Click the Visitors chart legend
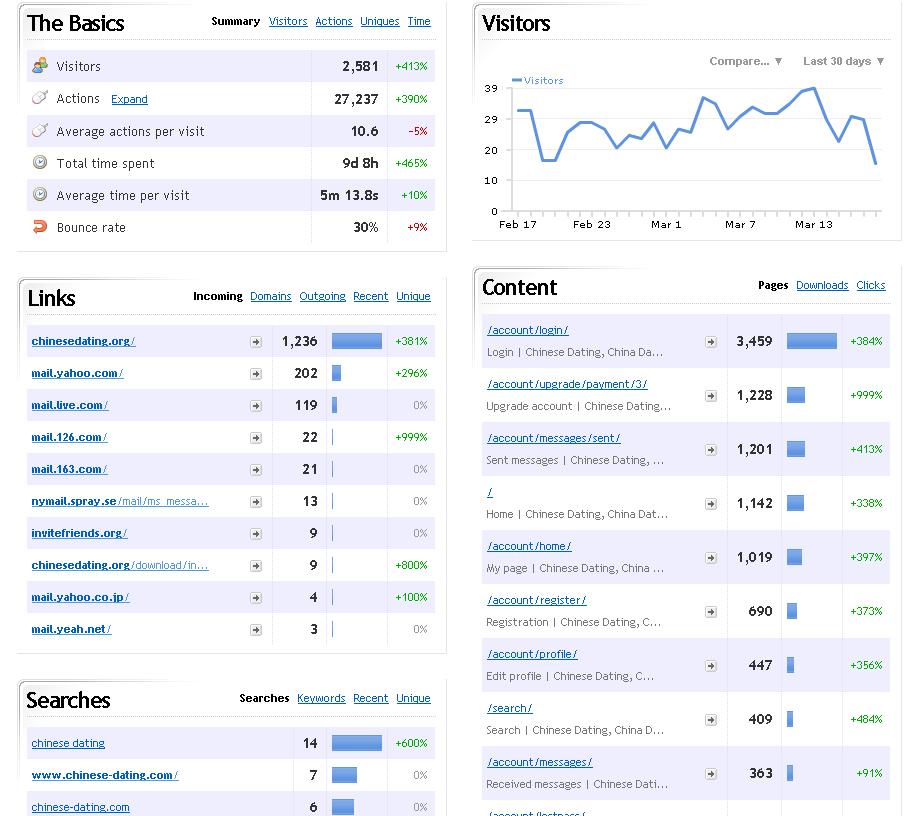The image size is (919, 816). tap(537, 80)
